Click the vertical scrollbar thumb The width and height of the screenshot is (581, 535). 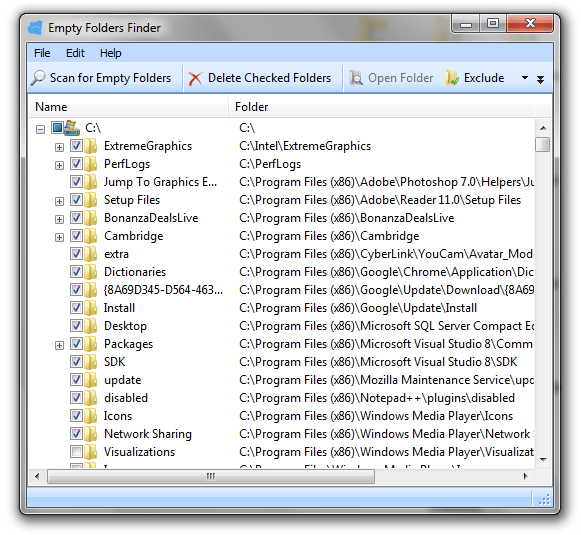coord(543,144)
